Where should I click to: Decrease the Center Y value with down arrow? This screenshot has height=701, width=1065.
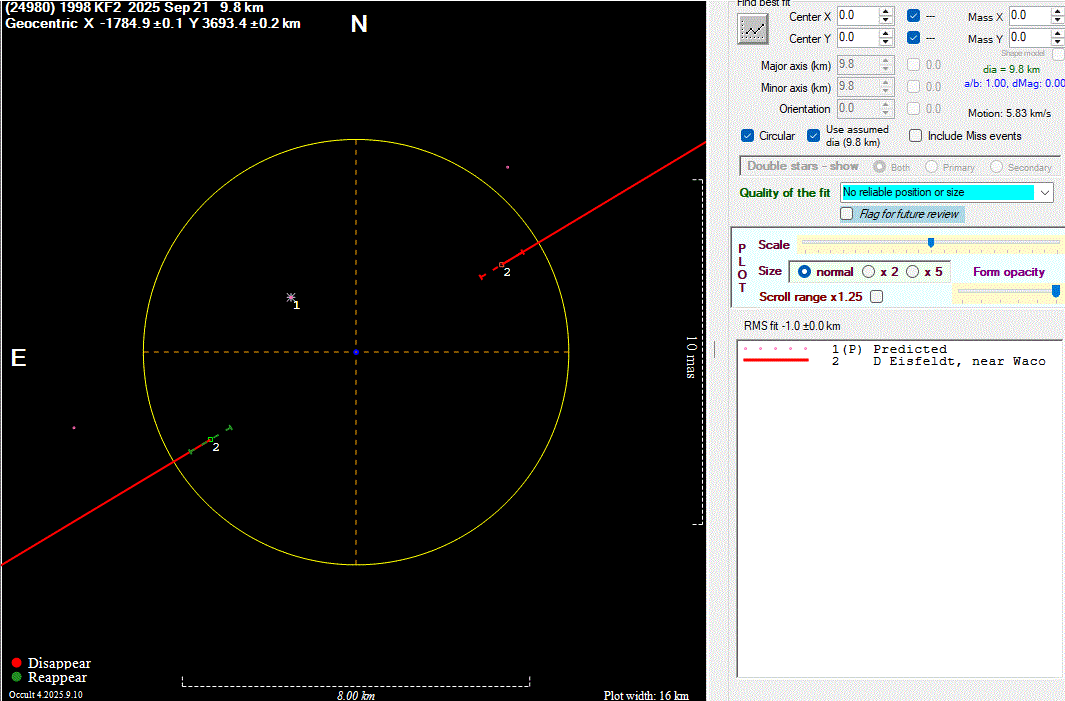tap(885, 43)
